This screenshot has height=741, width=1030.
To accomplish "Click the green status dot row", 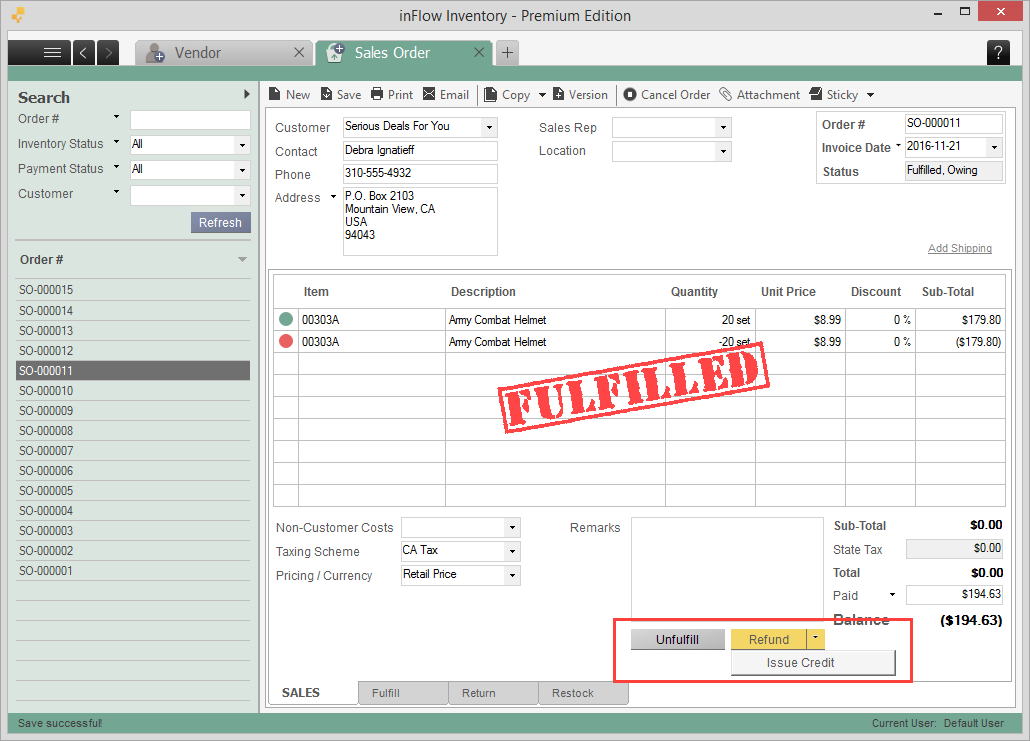I will [286, 319].
